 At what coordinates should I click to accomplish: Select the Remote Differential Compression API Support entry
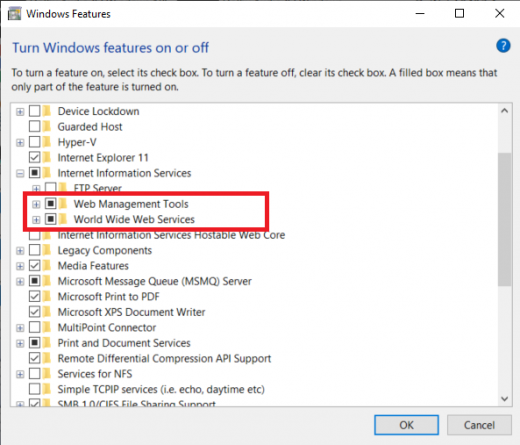click(x=164, y=358)
